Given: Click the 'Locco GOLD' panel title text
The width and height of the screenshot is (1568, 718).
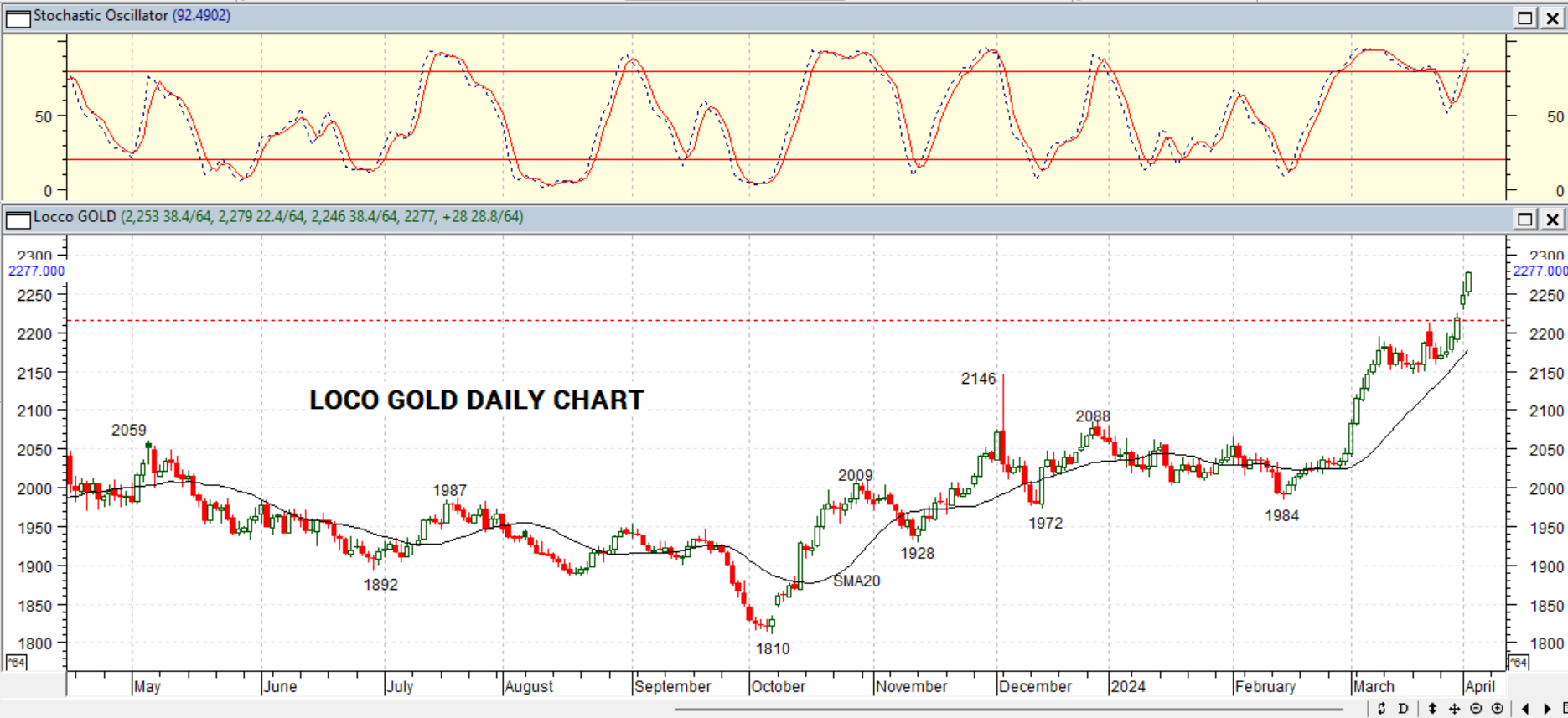Looking at the screenshot, I should [x=75, y=217].
